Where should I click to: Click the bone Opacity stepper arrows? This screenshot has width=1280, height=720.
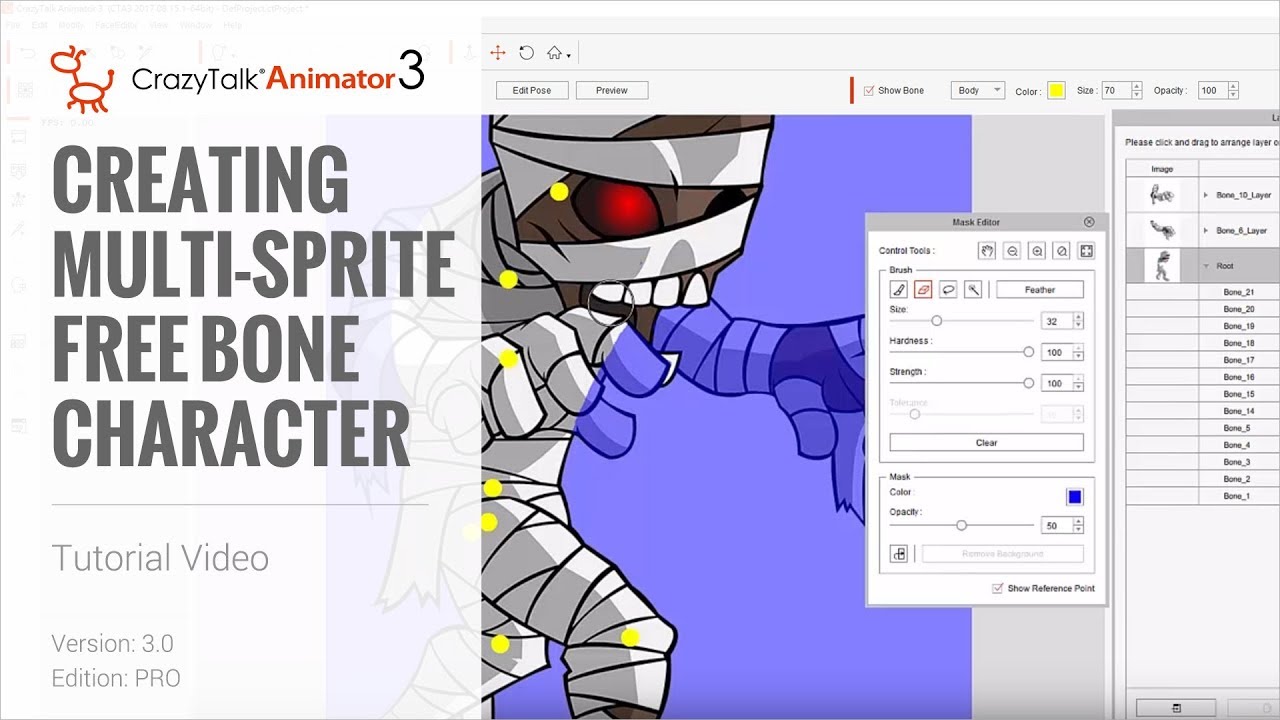1233,90
